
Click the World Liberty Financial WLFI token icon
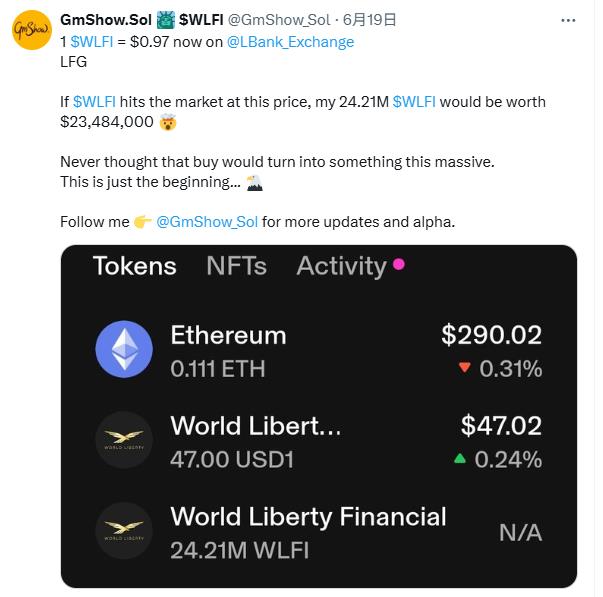click(124, 530)
